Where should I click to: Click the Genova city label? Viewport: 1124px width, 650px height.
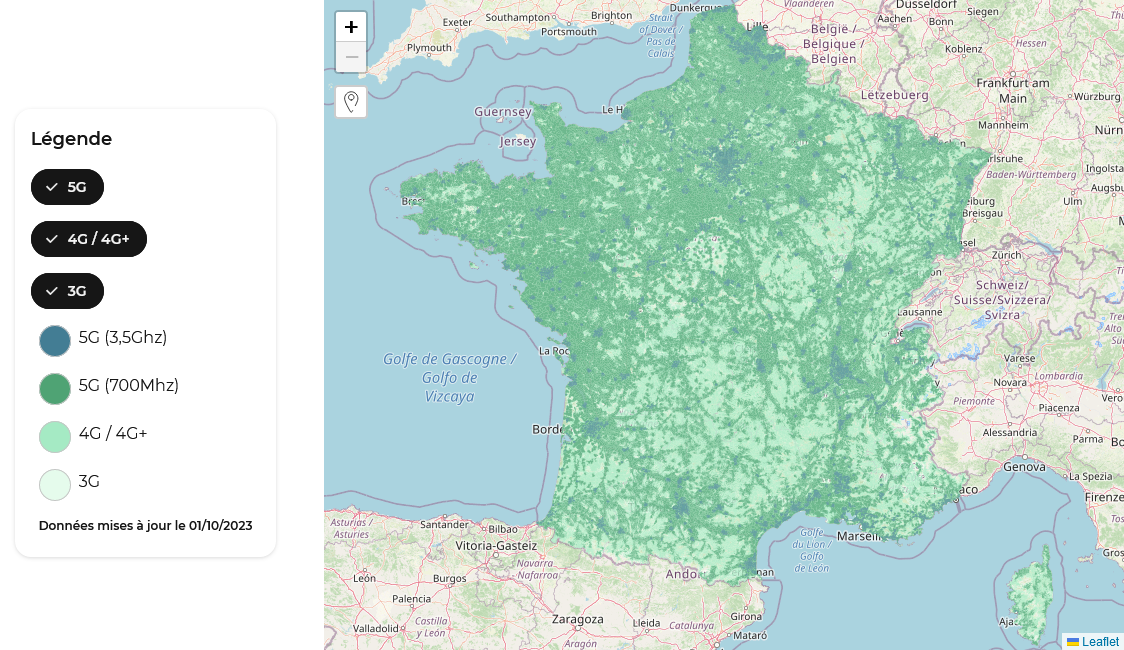click(1024, 467)
